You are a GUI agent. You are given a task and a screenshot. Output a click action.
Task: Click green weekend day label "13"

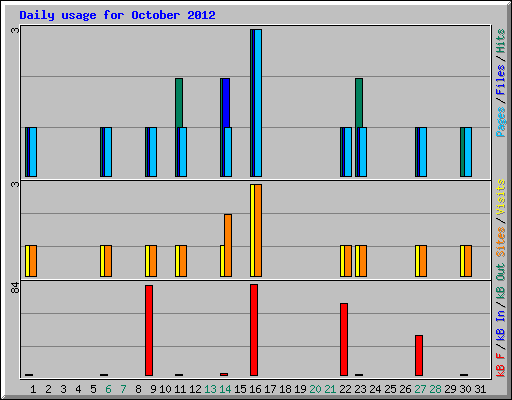(210, 389)
